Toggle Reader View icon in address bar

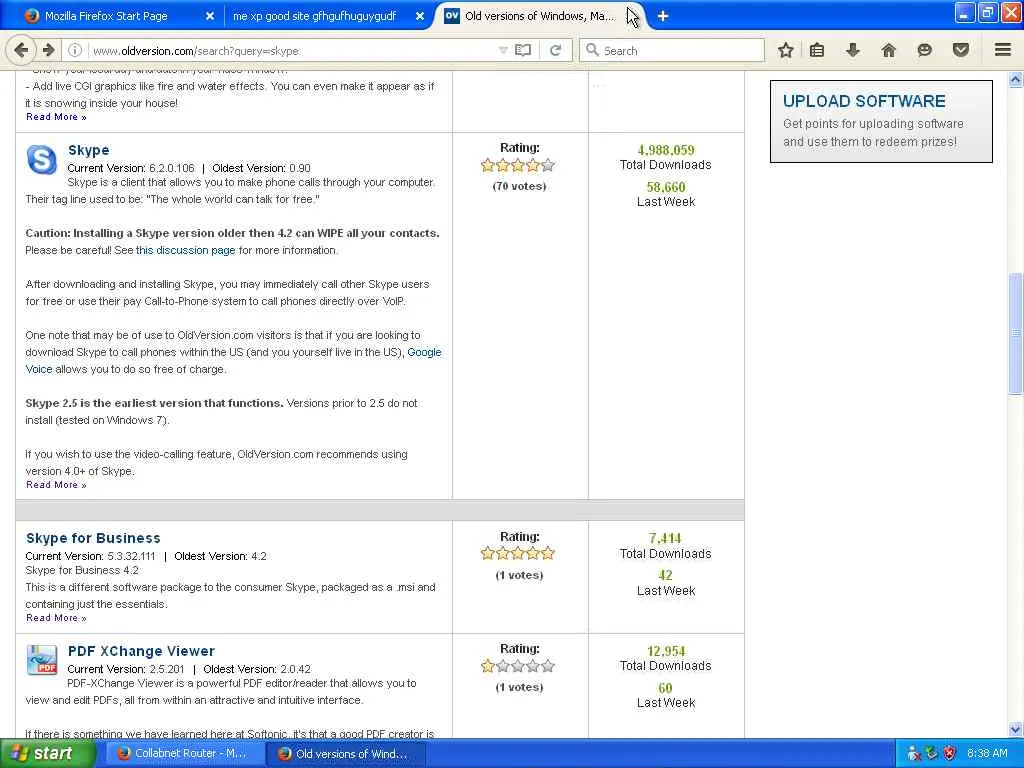tap(523, 50)
